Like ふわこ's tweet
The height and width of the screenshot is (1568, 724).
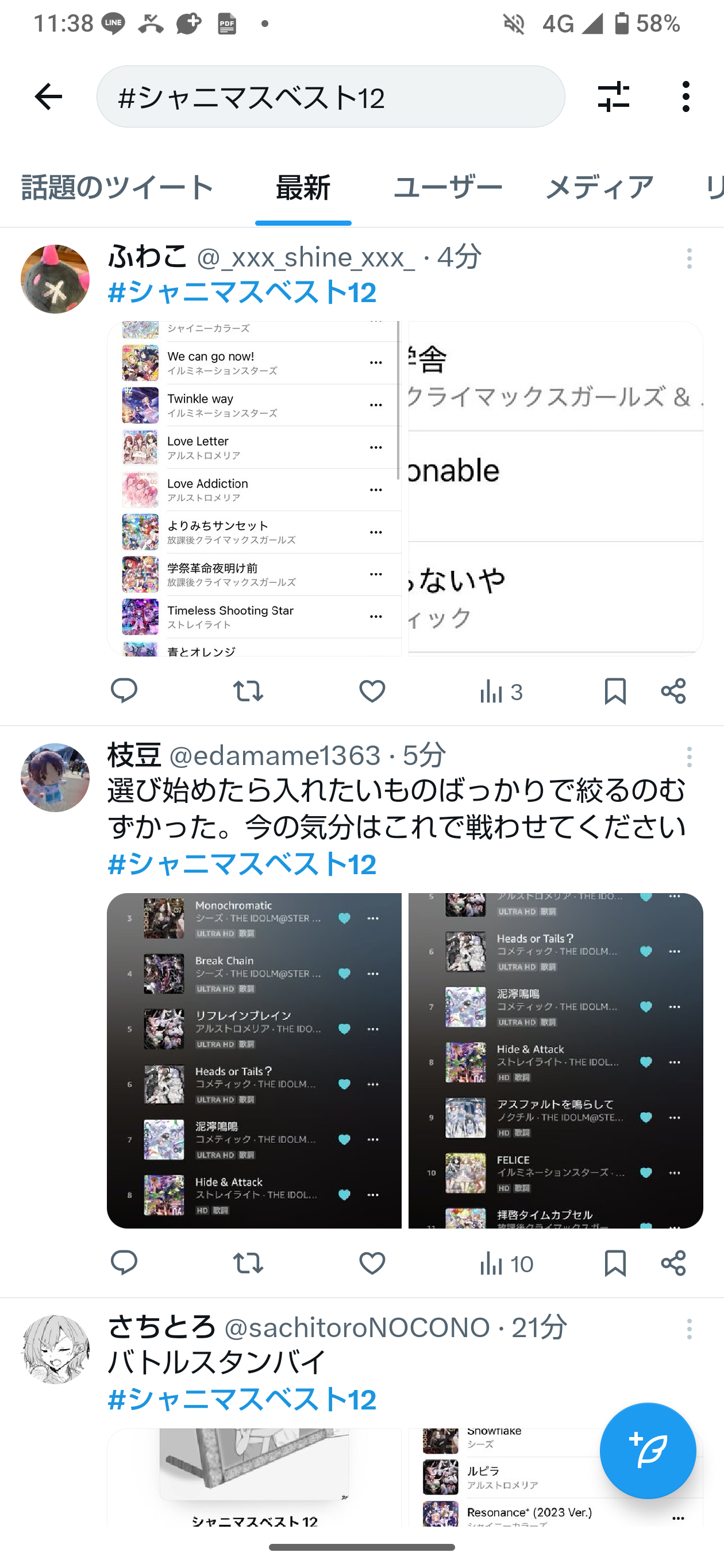point(372,692)
